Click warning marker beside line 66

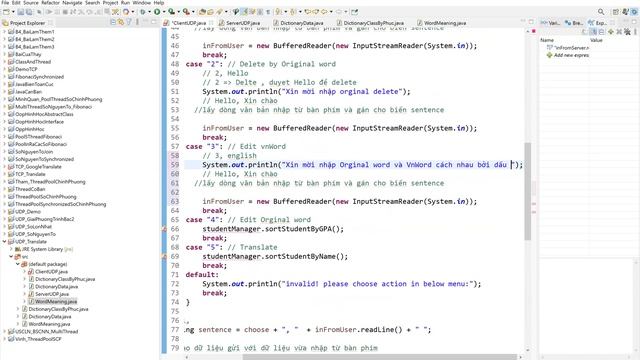(164, 229)
